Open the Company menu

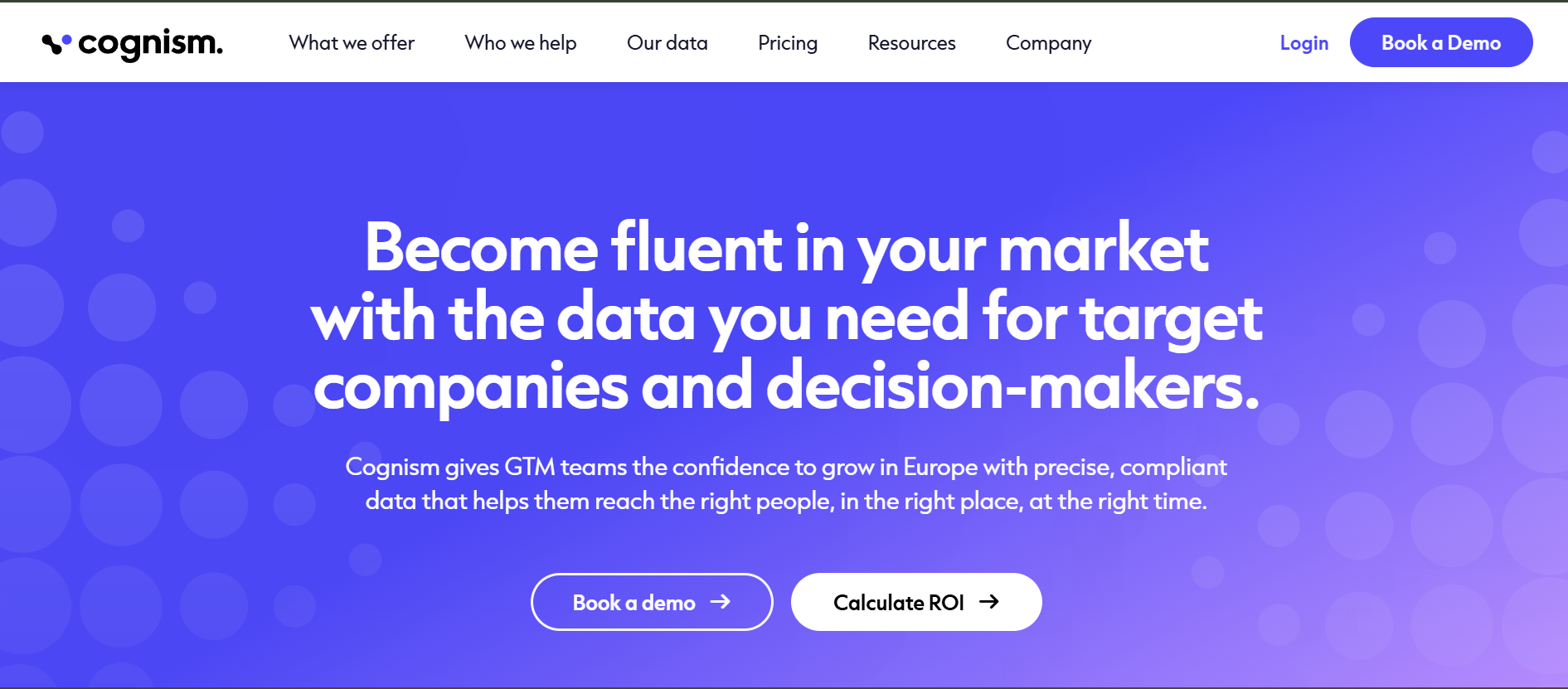[x=1049, y=43]
